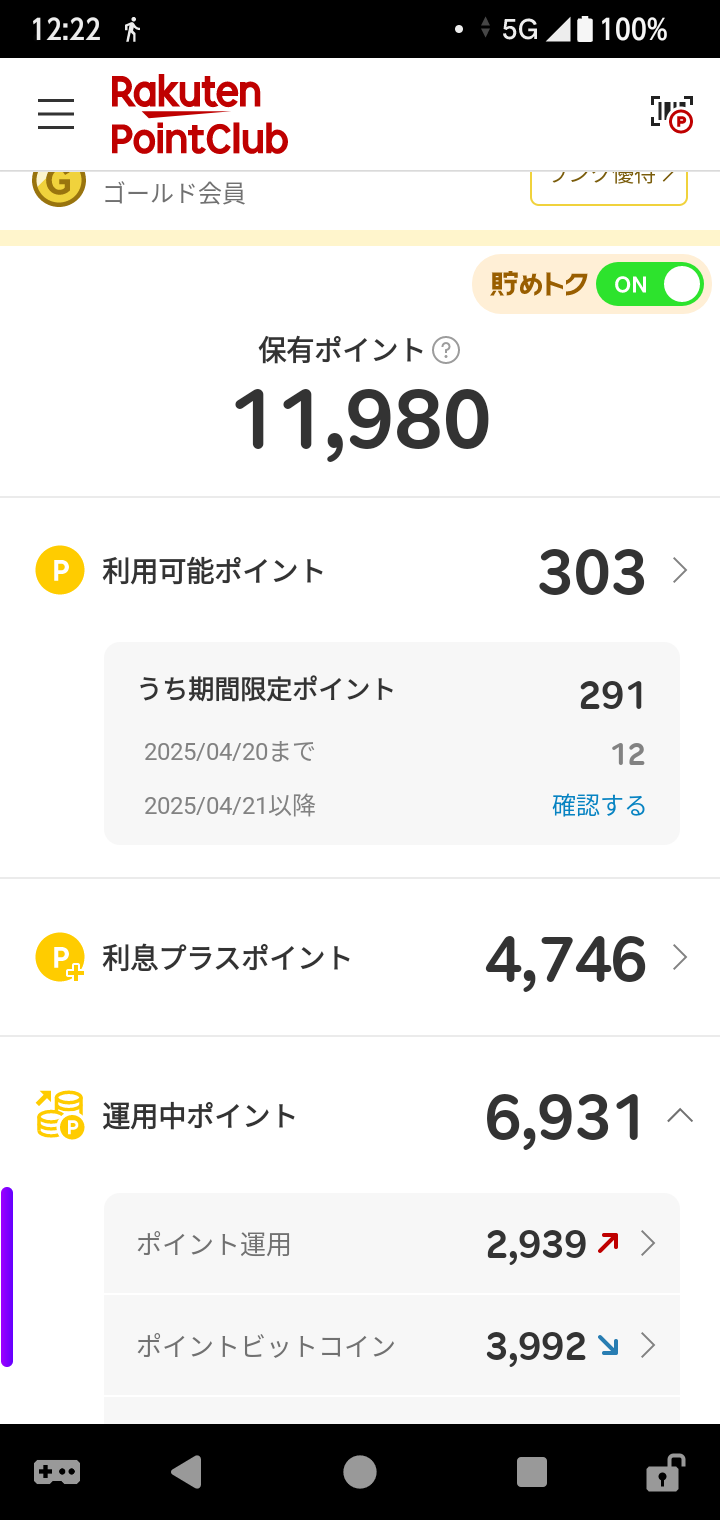Tap the purple side handle bar
Viewport: 720px width, 1520px height.
7,1276
